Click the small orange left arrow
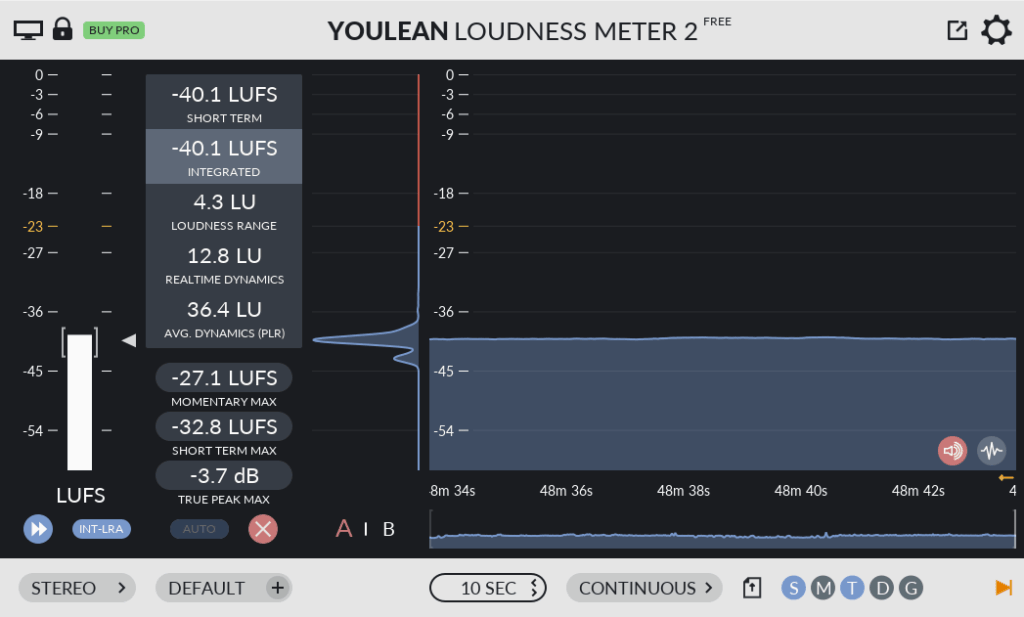1024x617 pixels. [1006, 478]
